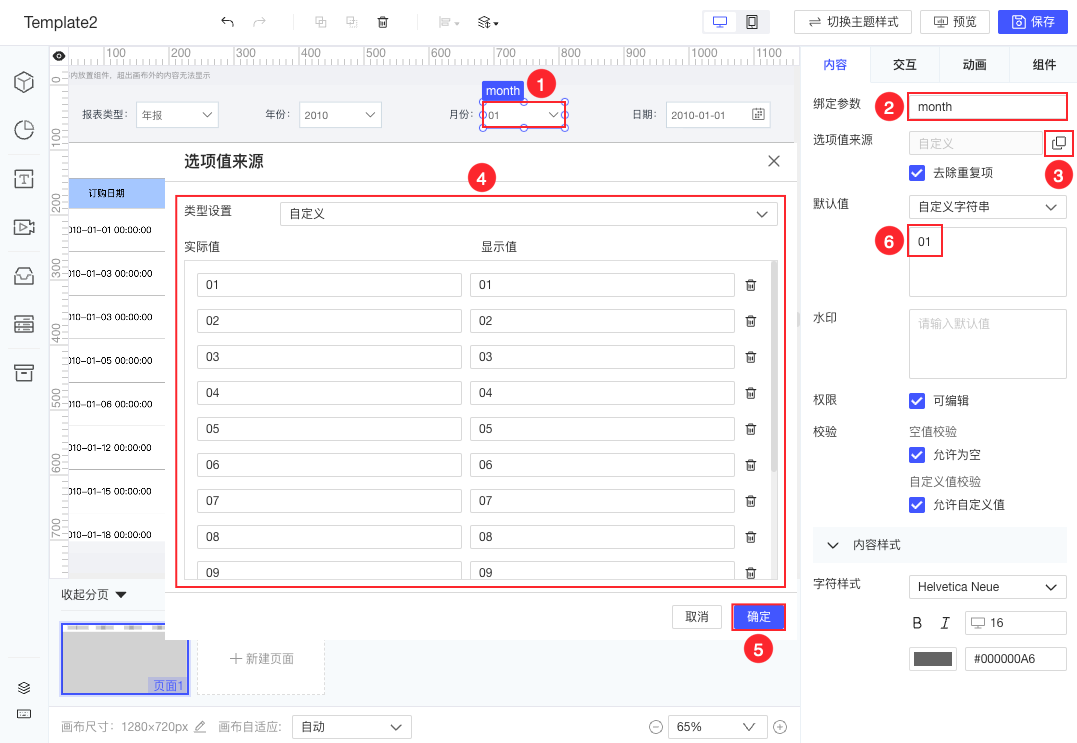Open the 年份 2010 dropdown

(x=340, y=115)
